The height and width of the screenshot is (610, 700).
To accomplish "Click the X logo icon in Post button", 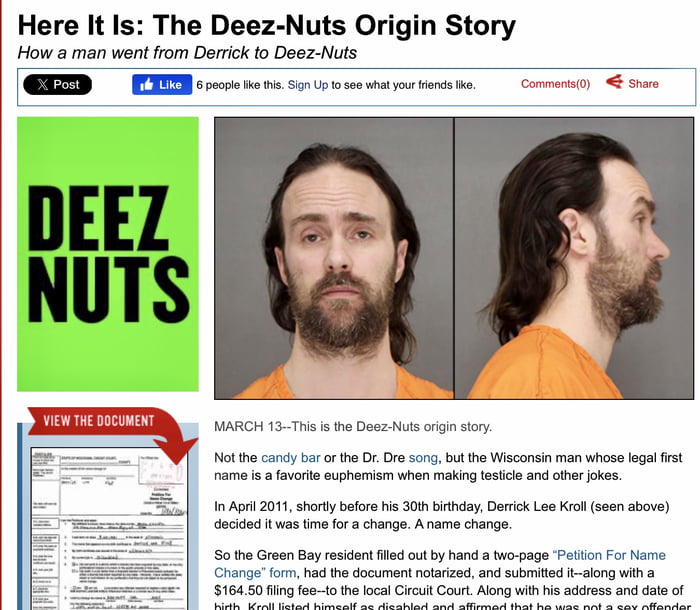I will pyautogui.click(x=42, y=84).
